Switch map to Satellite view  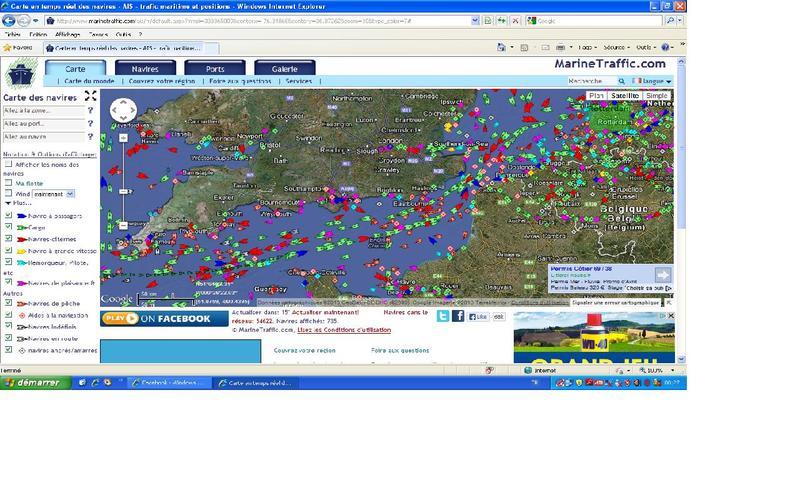624,95
